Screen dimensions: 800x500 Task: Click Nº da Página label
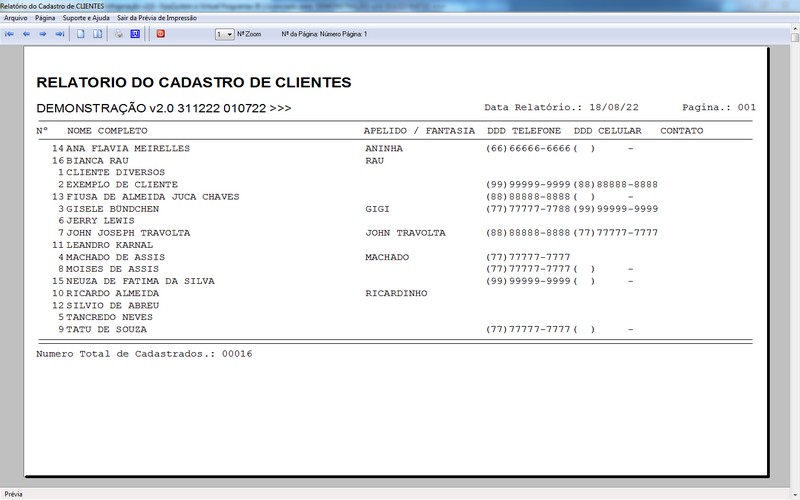click(324, 34)
